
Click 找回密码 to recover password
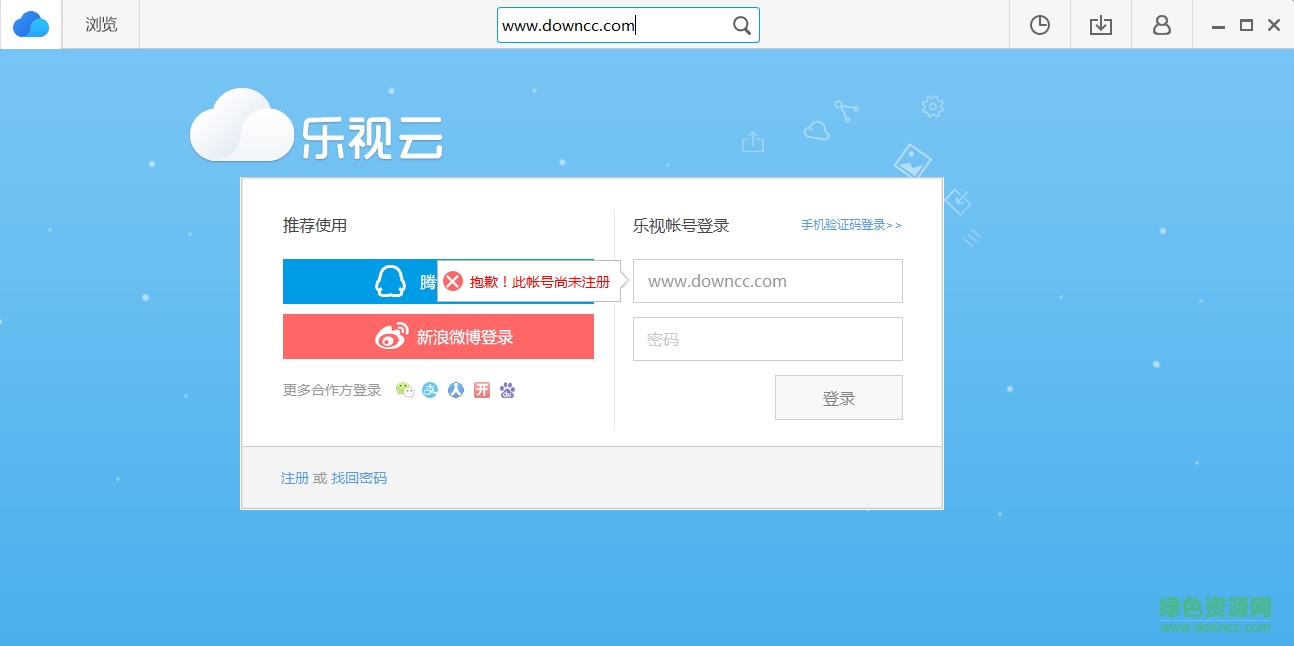pyautogui.click(x=359, y=478)
